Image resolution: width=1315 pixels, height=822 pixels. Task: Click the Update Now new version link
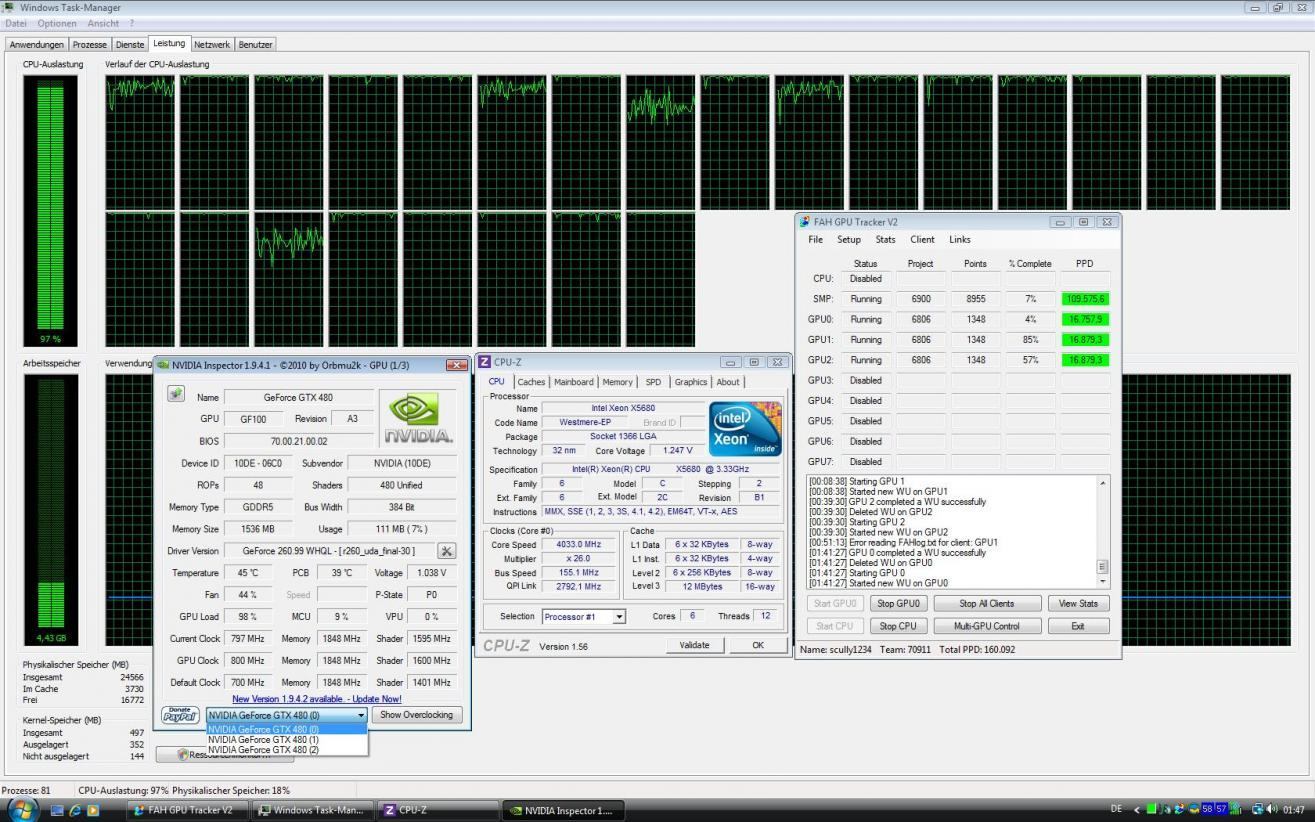tap(317, 699)
